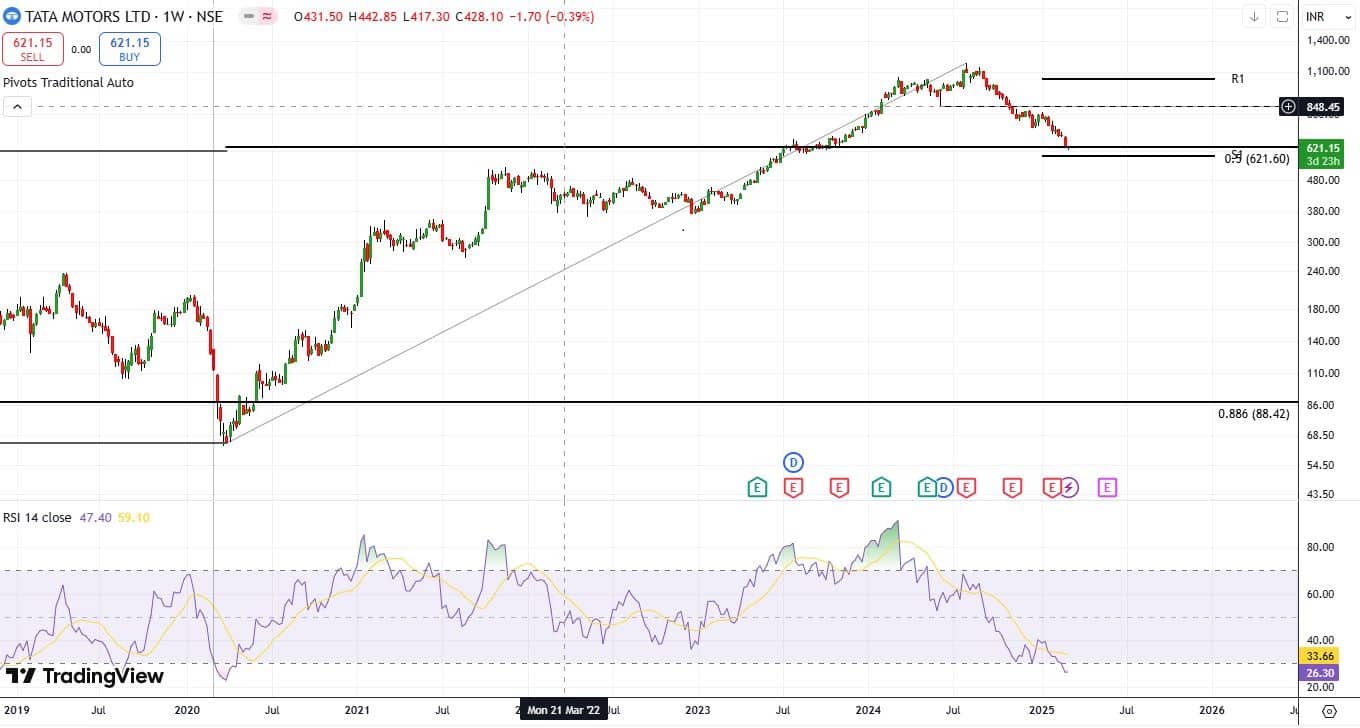Select the RSI 14 close indicator label

click(37, 518)
